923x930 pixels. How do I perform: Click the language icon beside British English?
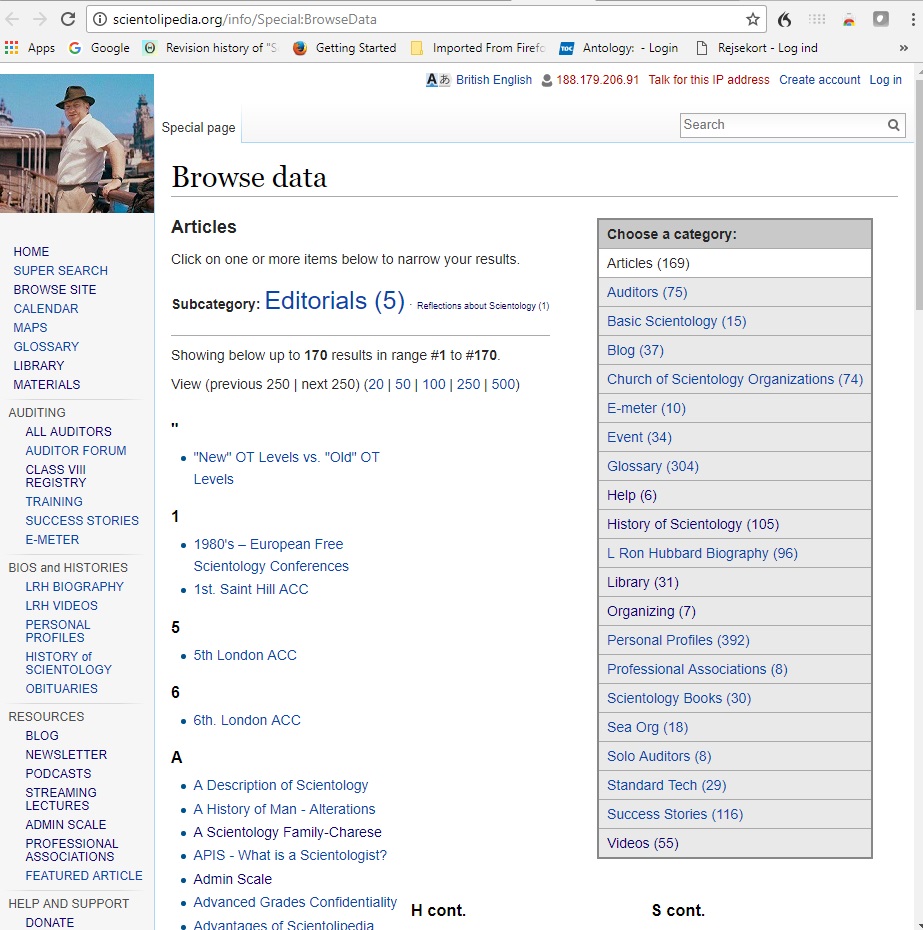(x=438, y=80)
